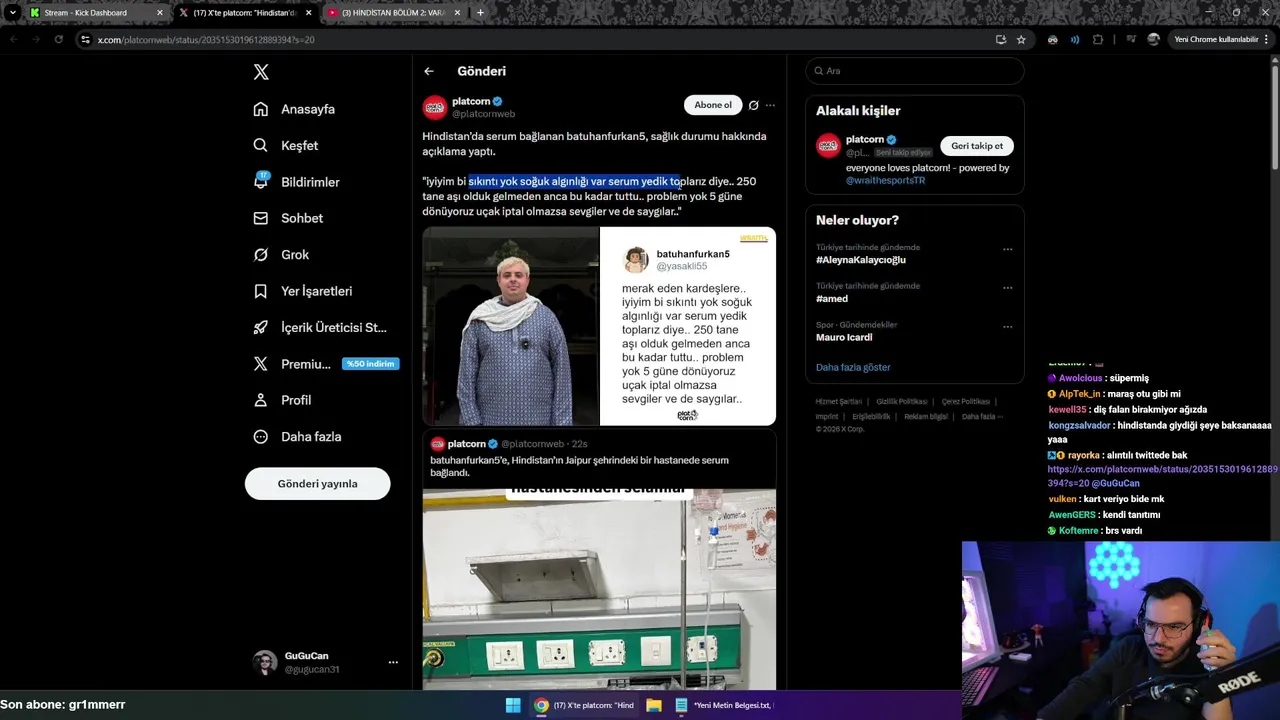Open Keşfet search page
Image resolution: width=1280 pixels, height=720 pixels.
(x=286, y=145)
